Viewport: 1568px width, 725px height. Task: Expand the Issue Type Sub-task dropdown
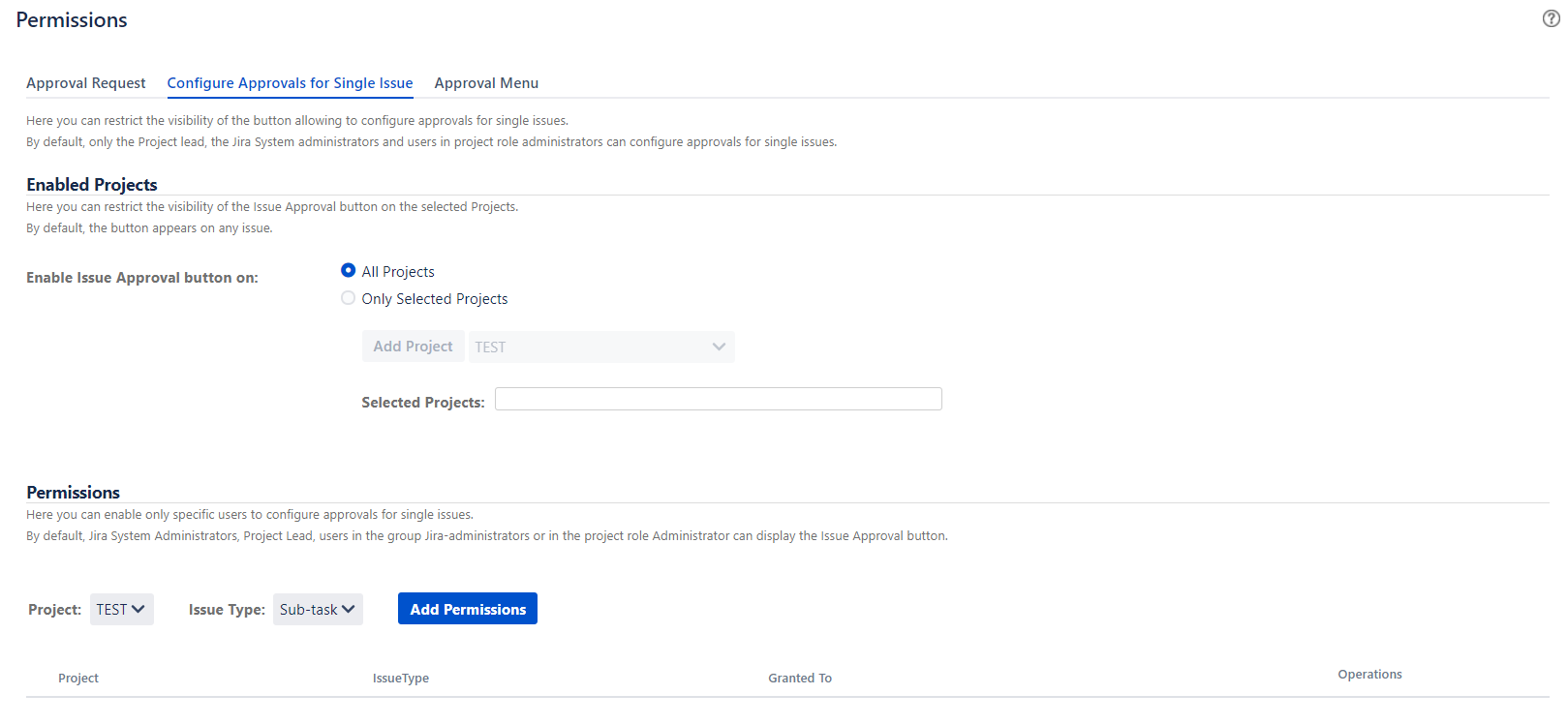pyautogui.click(x=318, y=609)
